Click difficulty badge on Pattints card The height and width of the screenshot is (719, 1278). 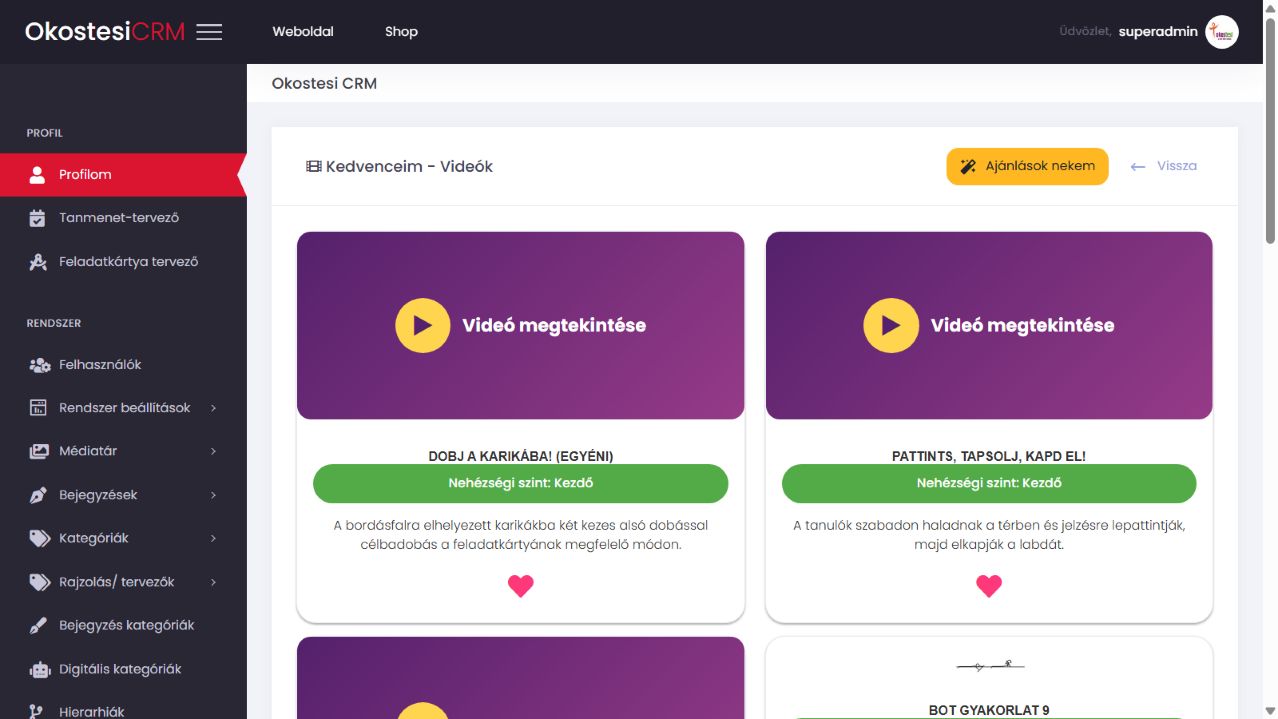(988, 483)
